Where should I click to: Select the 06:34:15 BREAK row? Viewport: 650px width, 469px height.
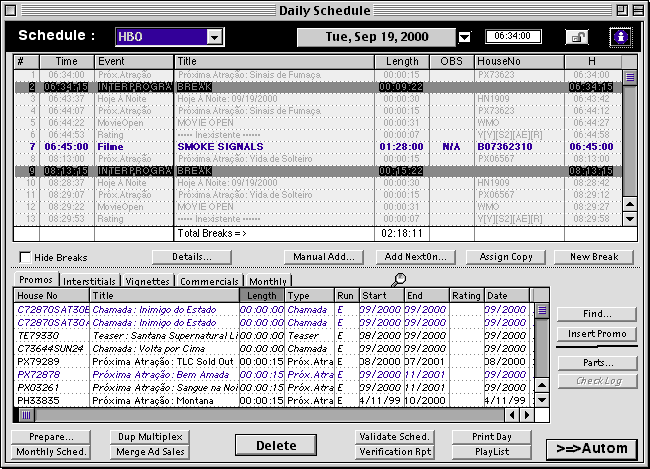318,87
